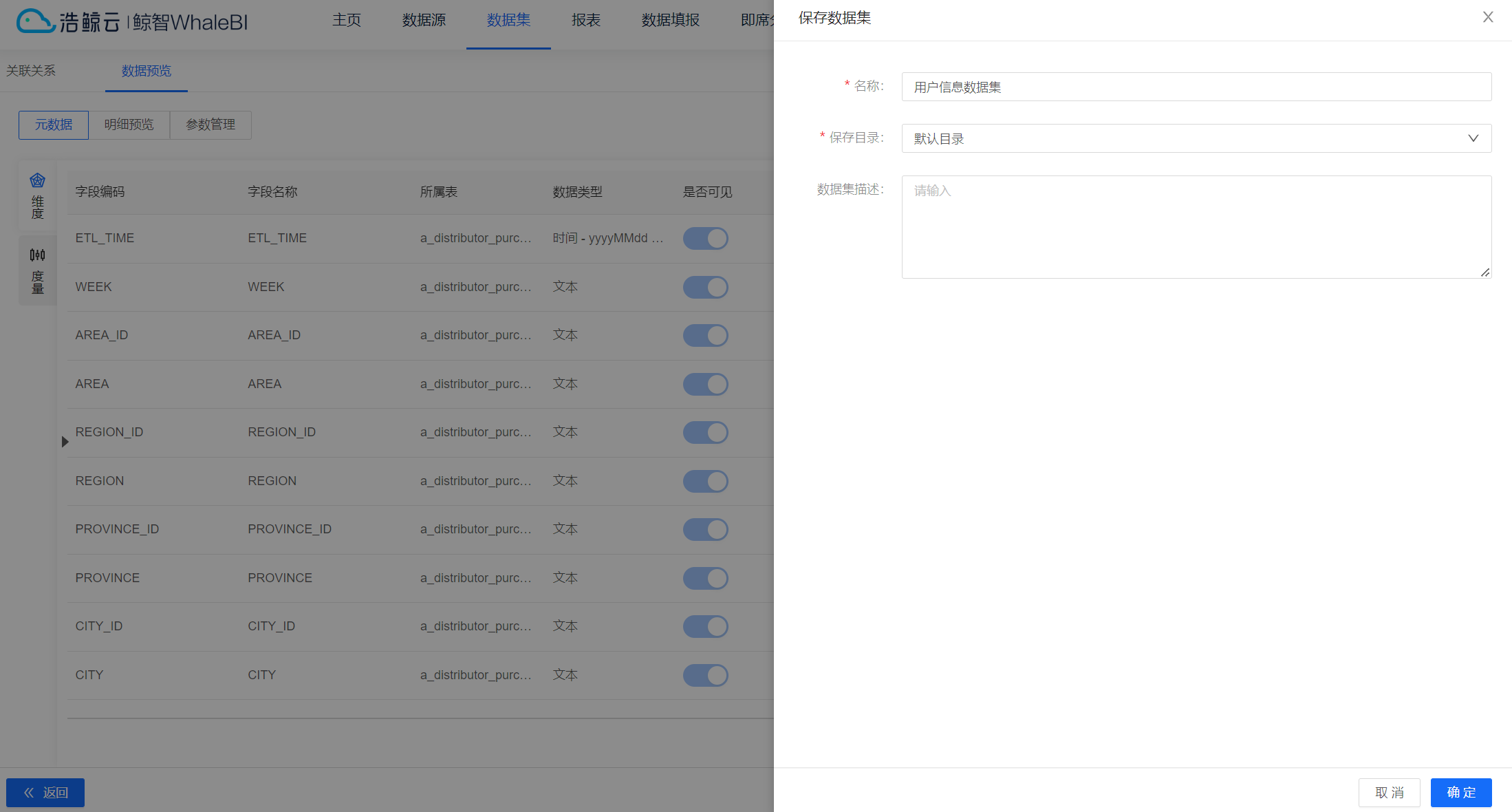Click data type cell 时间 - yyyyMMdd
Viewport: 1512px width, 812px height.
tap(608, 238)
